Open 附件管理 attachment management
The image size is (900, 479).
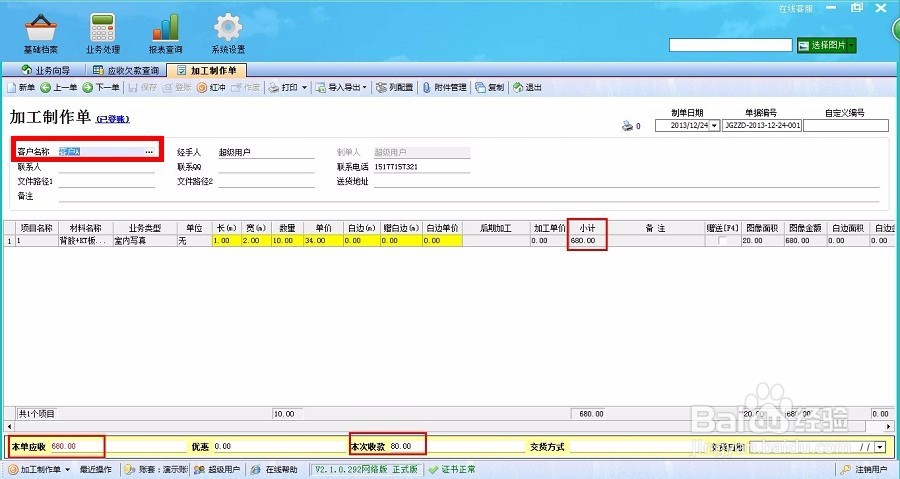(444, 87)
